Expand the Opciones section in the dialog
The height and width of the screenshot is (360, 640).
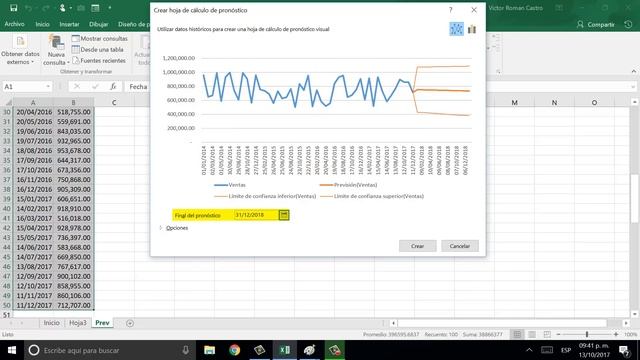(x=174, y=228)
